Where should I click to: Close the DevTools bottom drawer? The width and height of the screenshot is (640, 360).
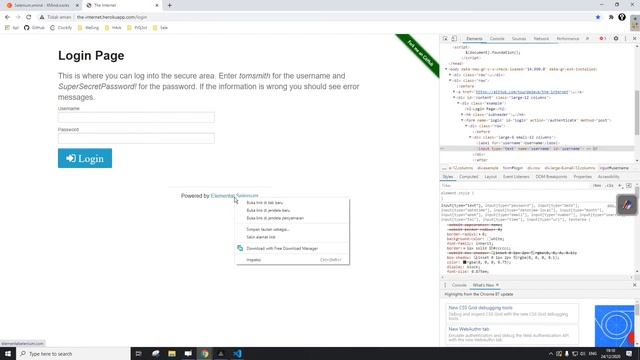click(634, 285)
